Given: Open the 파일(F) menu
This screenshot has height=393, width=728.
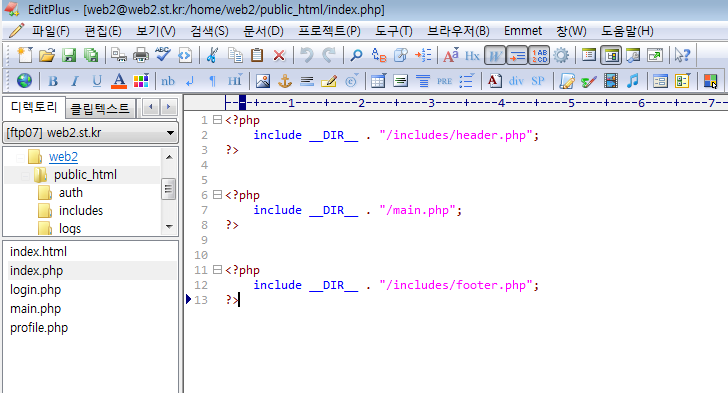Looking at the screenshot, I should pyautogui.click(x=51, y=31).
